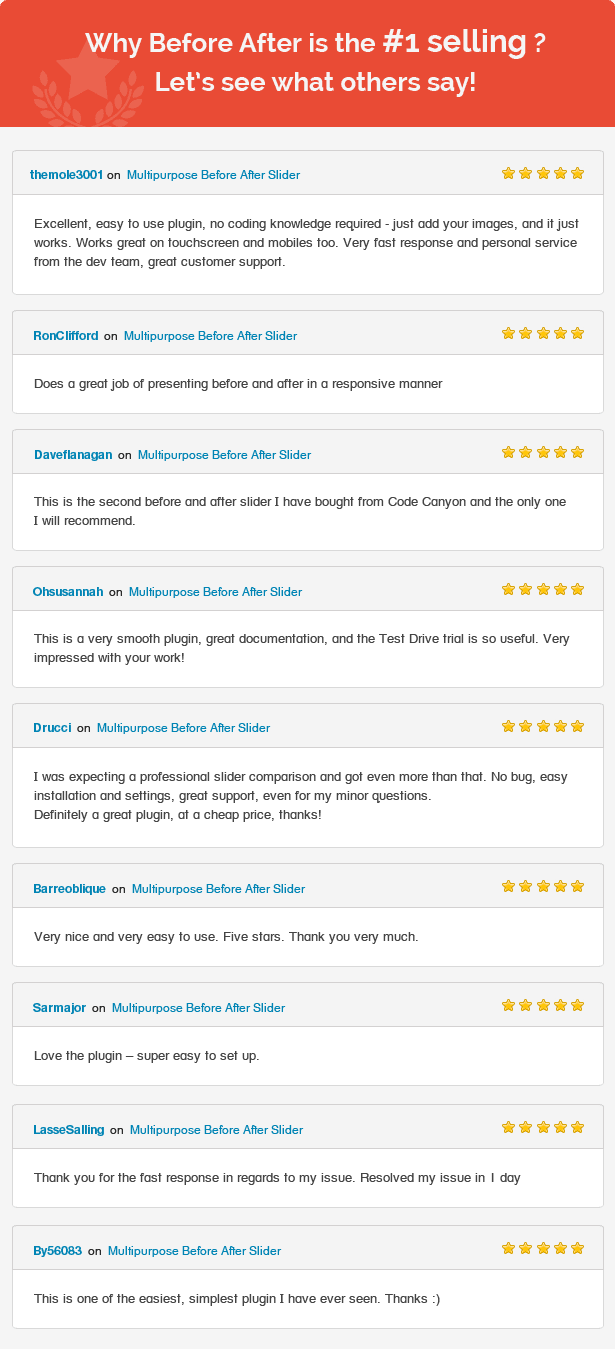This screenshot has height=1349, width=615.
Task: Click the star rating on themole3001's review
Action: click(543, 173)
